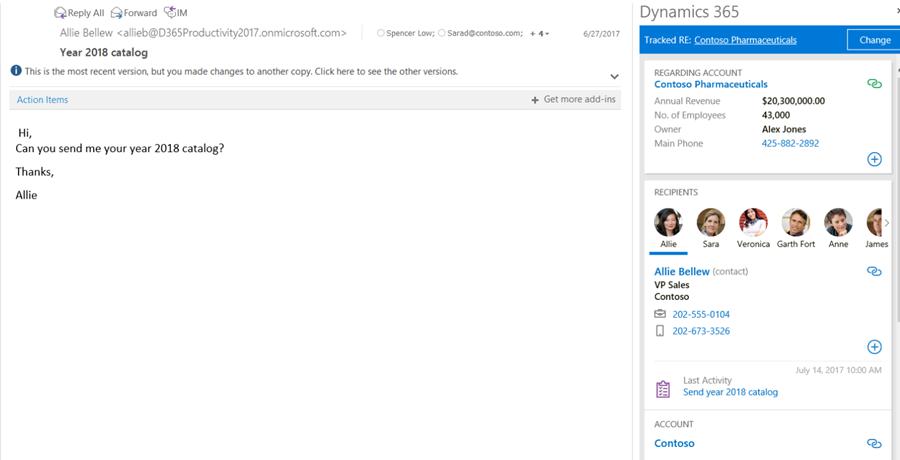Start an IM conversation
The height and width of the screenshot is (460, 900).
click(x=176, y=13)
